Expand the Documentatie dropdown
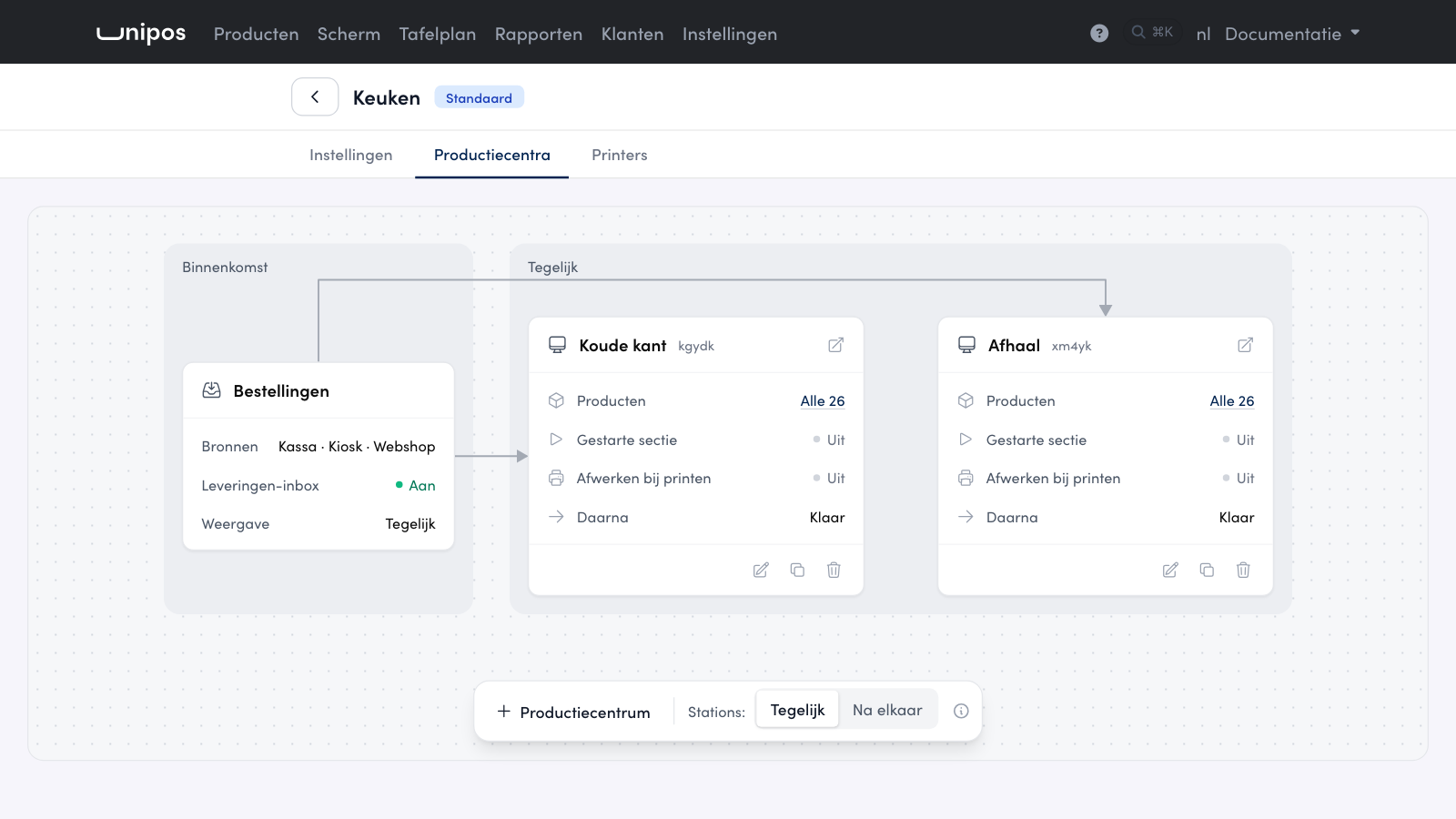This screenshot has width=1456, height=819. 1292,34
